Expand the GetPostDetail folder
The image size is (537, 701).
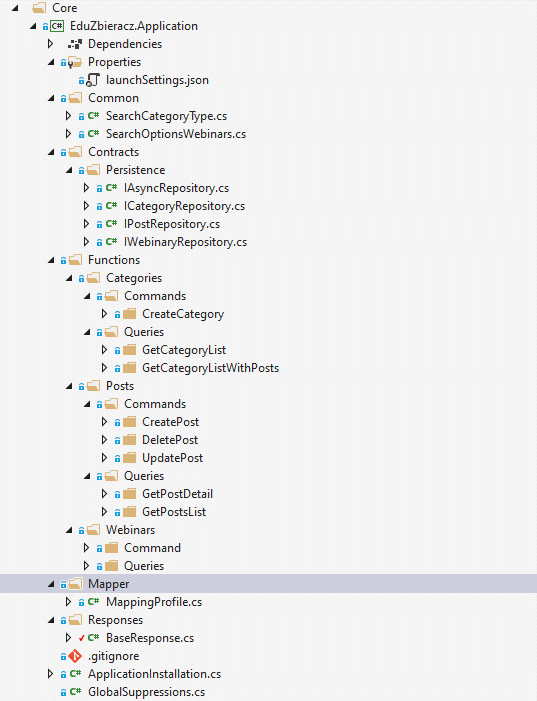tap(104, 494)
